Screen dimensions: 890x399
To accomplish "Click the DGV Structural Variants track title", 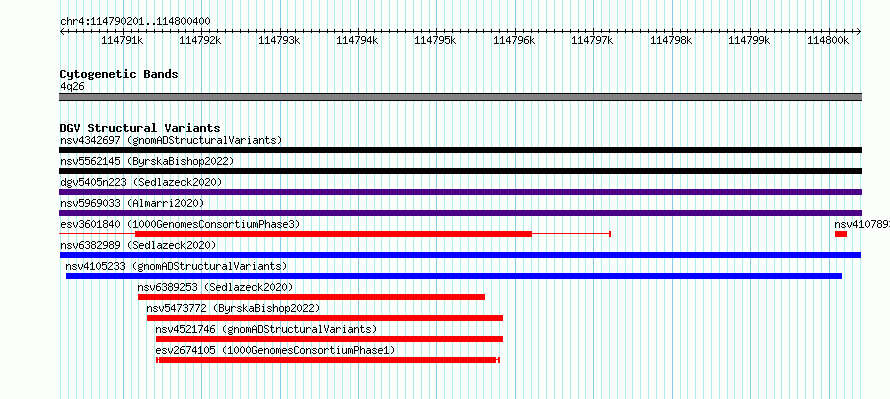I will click(x=140, y=128).
